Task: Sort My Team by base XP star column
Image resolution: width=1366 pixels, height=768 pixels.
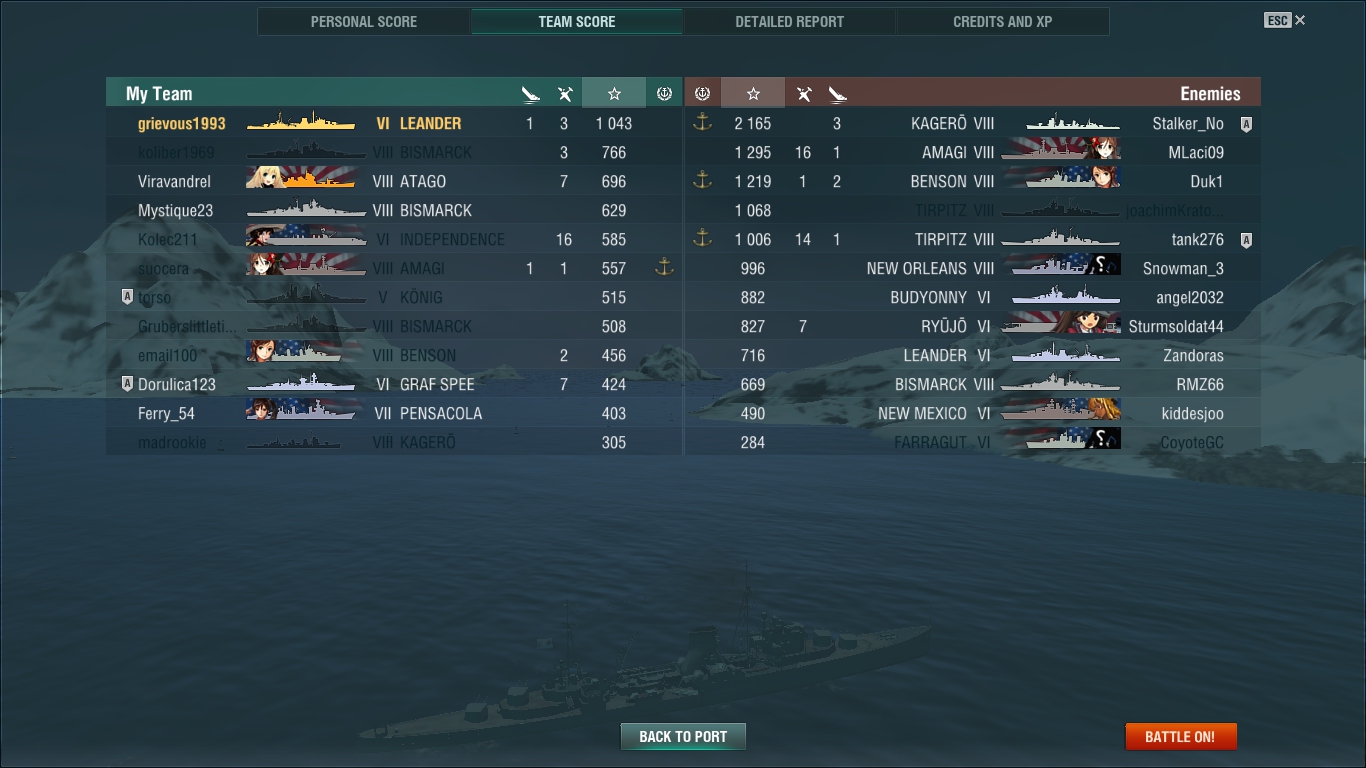Action: (614, 93)
